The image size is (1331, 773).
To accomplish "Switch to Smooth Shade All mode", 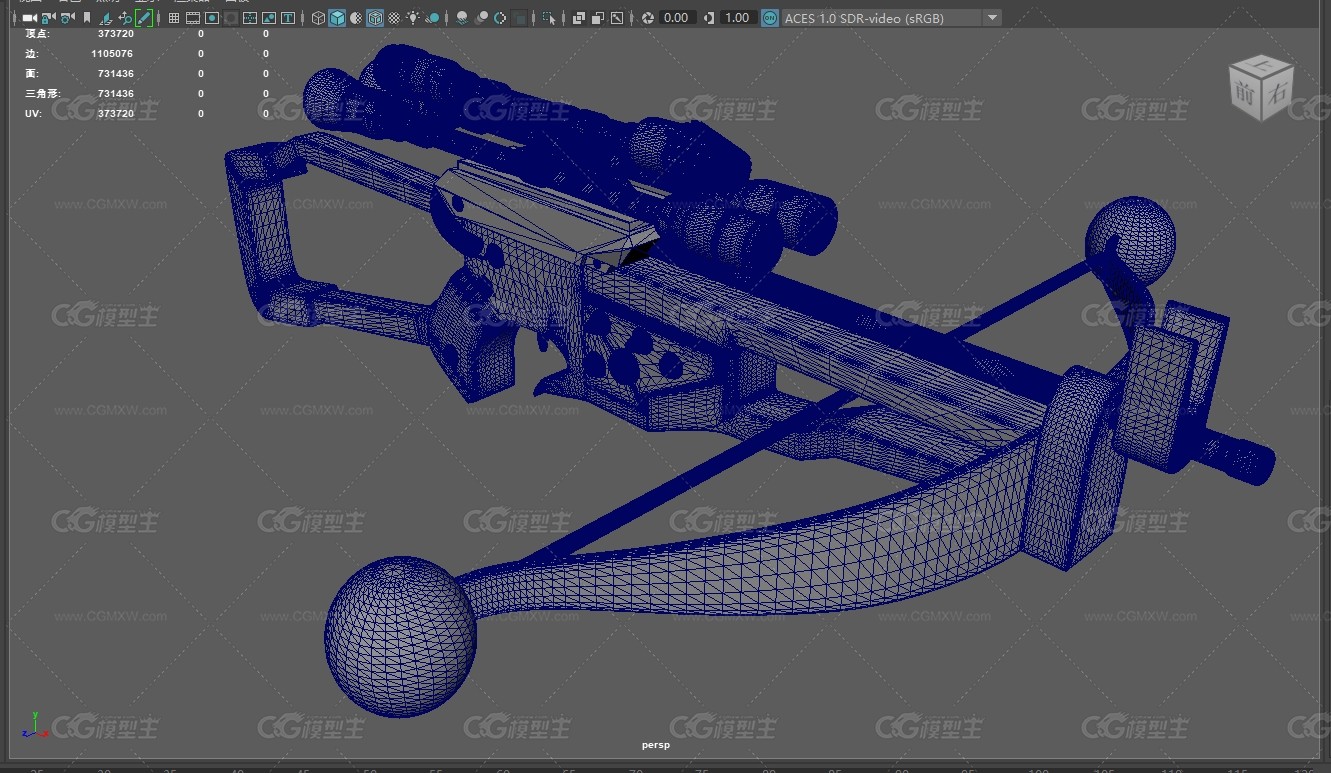I will click(337, 18).
